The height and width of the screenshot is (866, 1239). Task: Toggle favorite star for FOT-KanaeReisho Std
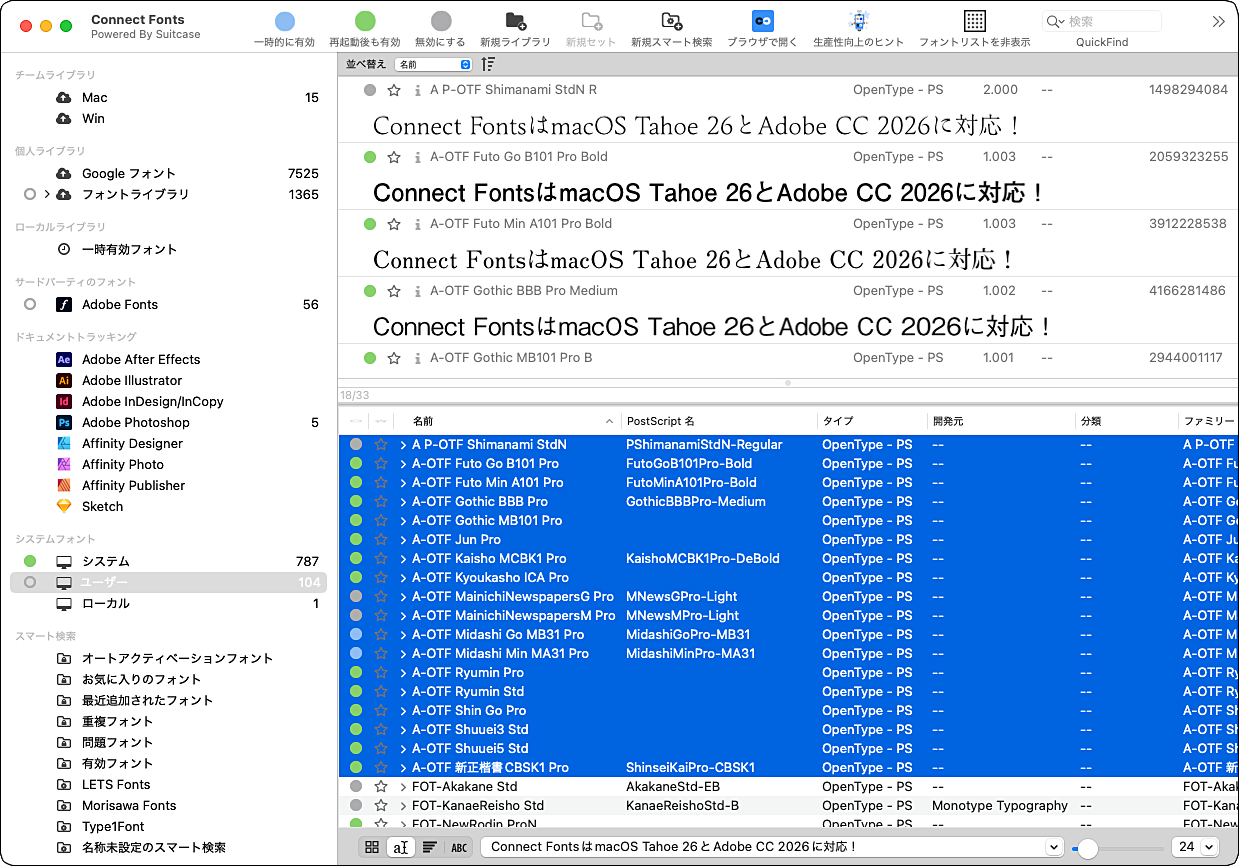pyautogui.click(x=381, y=805)
